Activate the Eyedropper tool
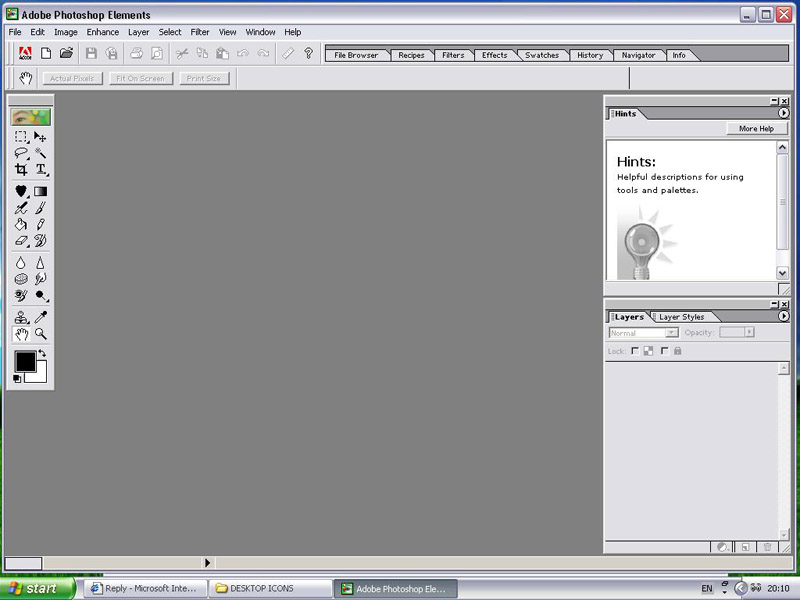Viewport: 800px width, 600px height. point(41,317)
